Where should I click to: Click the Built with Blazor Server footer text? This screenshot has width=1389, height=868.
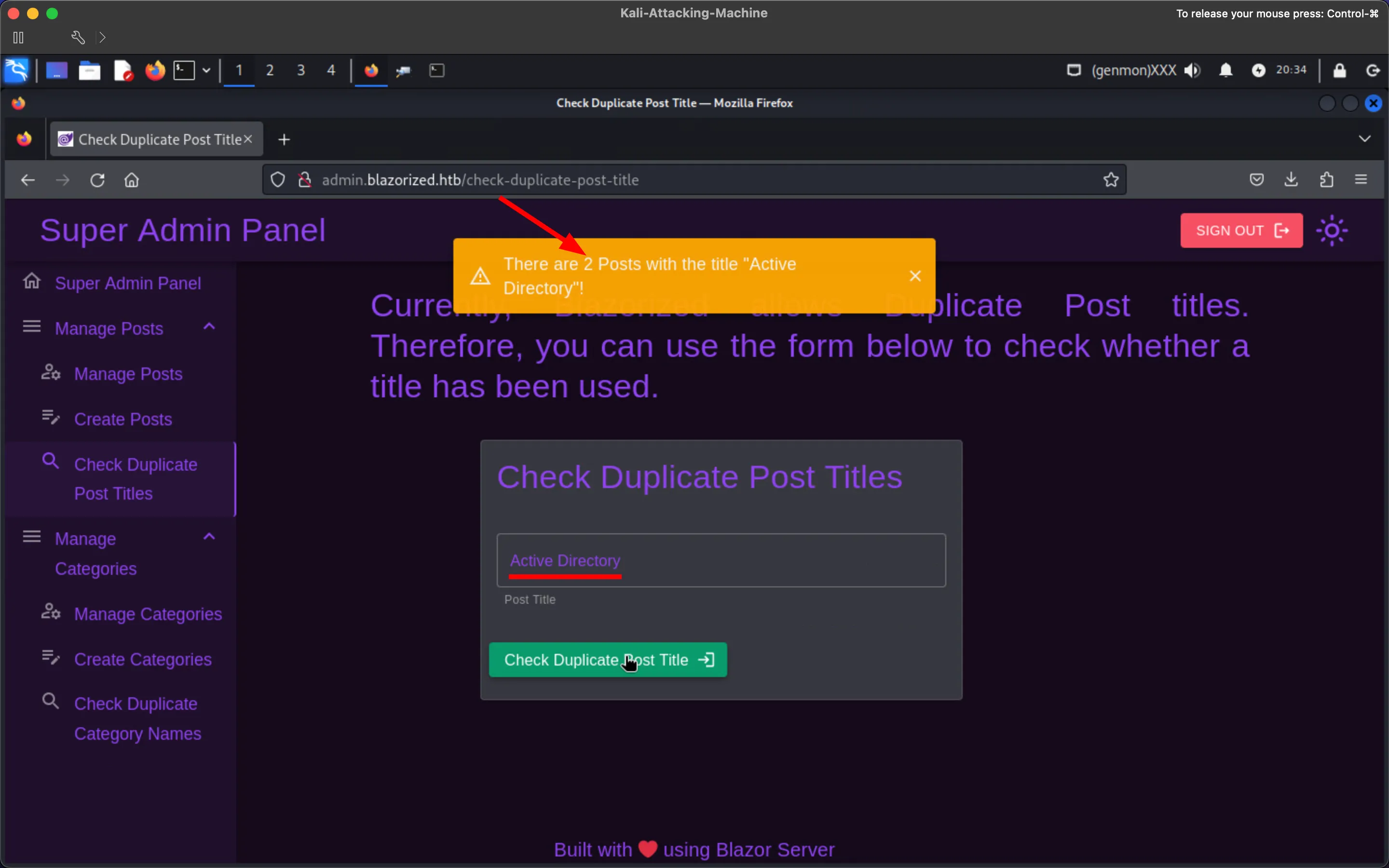point(694,849)
